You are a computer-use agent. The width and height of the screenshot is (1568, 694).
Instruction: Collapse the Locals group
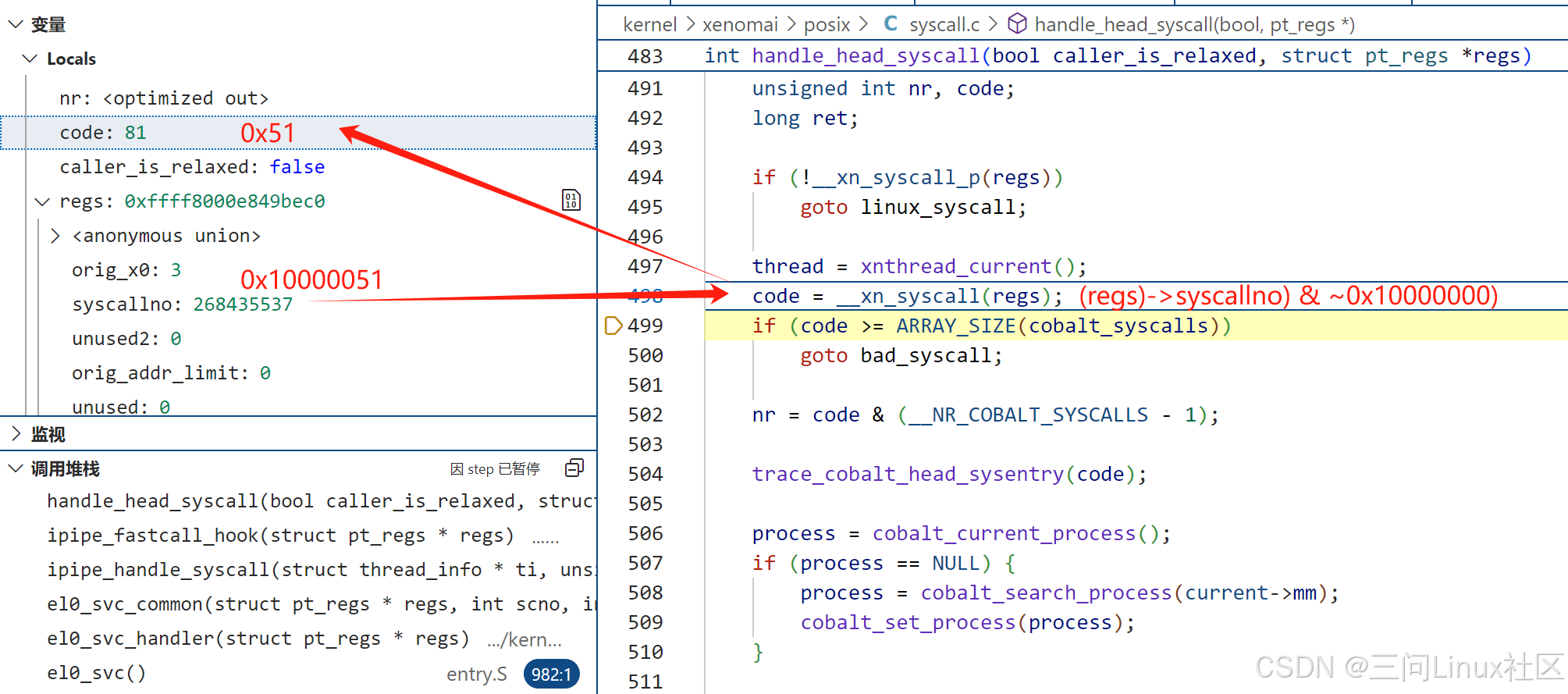pyautogui.click(x=30, y=59)
